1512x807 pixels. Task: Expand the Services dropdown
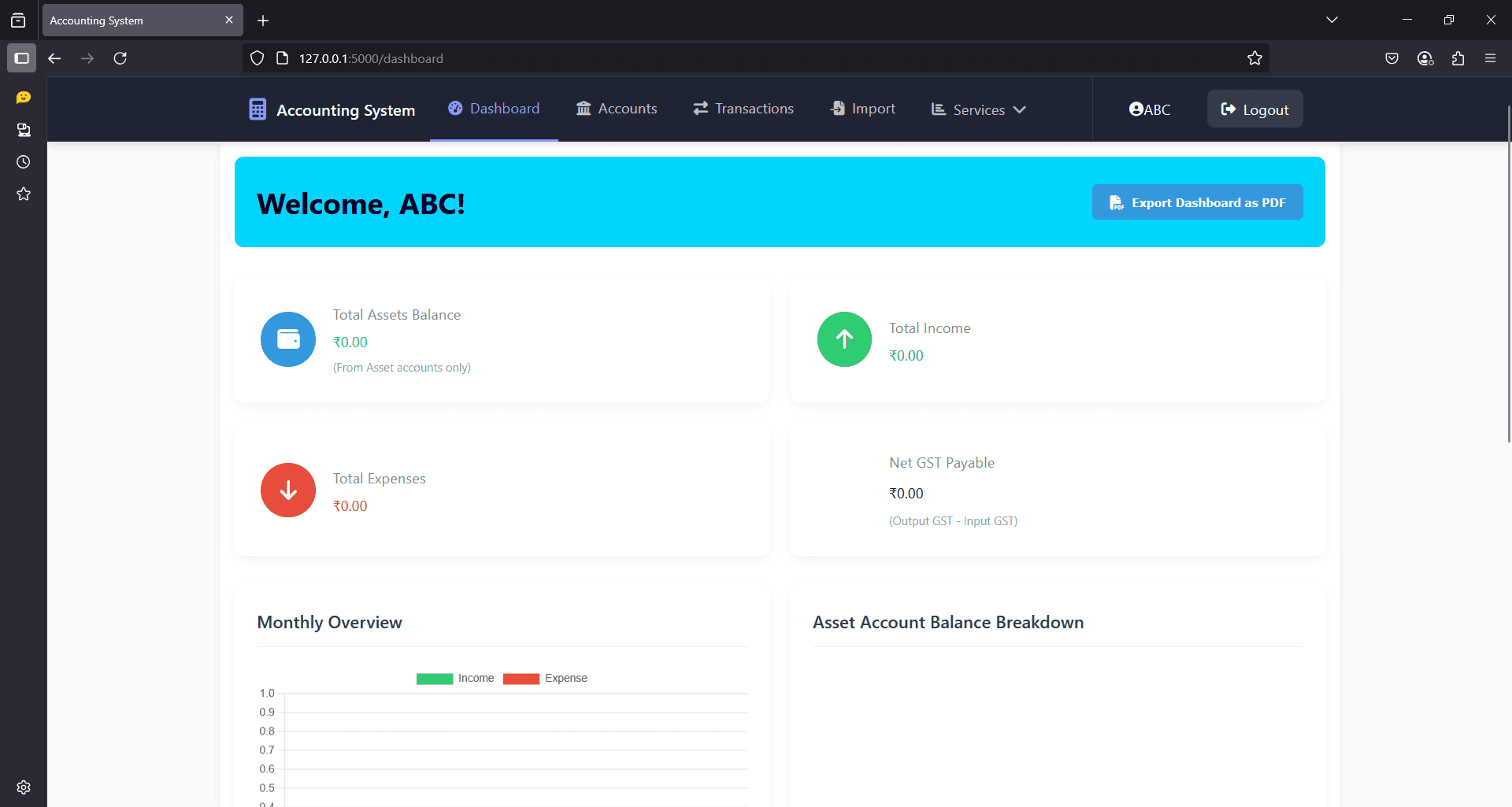(x=978, y=109)
